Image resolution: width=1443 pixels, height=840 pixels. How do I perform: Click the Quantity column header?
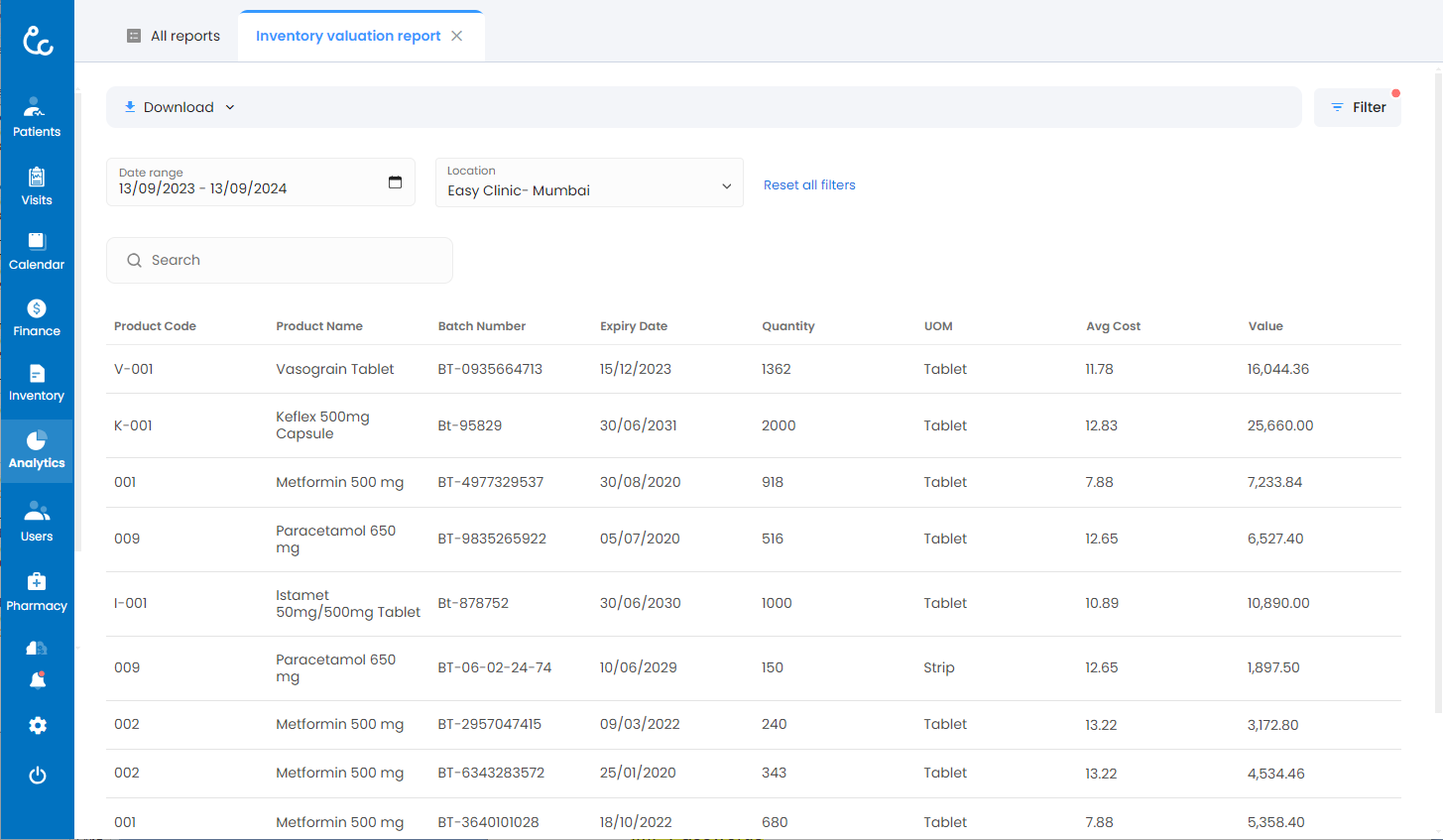(x=787, y=326)
